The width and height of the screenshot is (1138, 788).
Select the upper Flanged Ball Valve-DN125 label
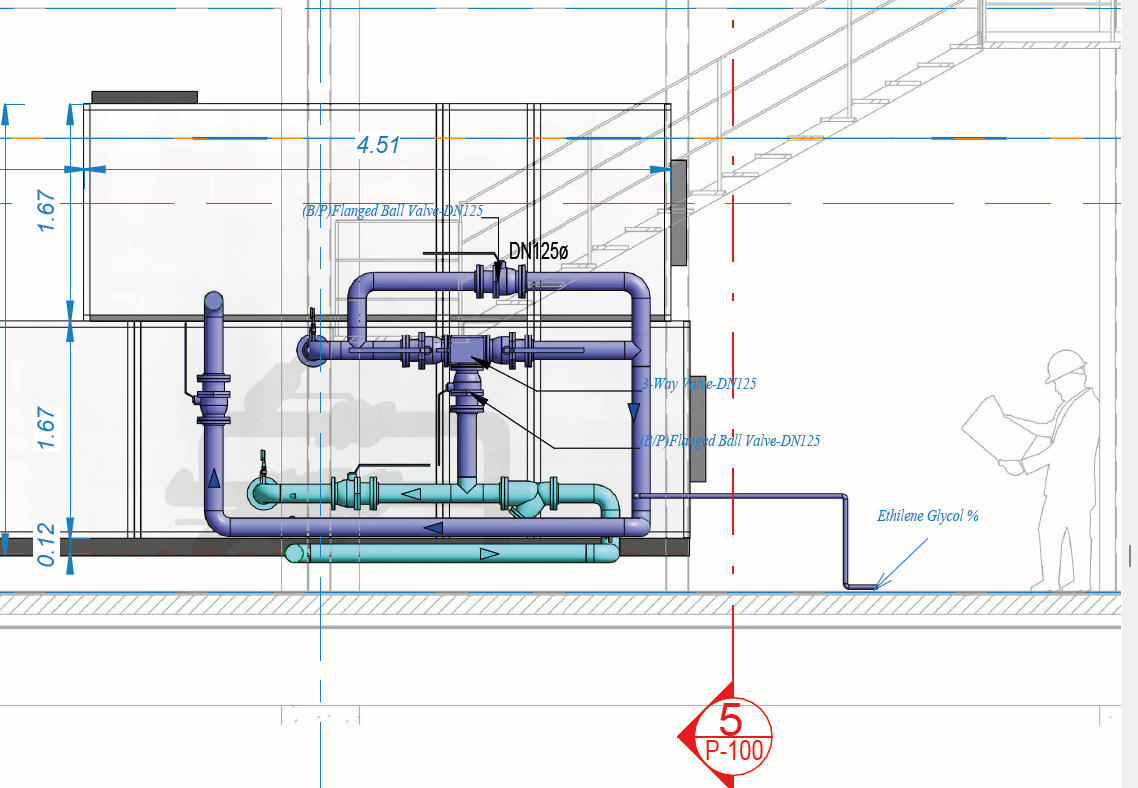click(393, 211)
